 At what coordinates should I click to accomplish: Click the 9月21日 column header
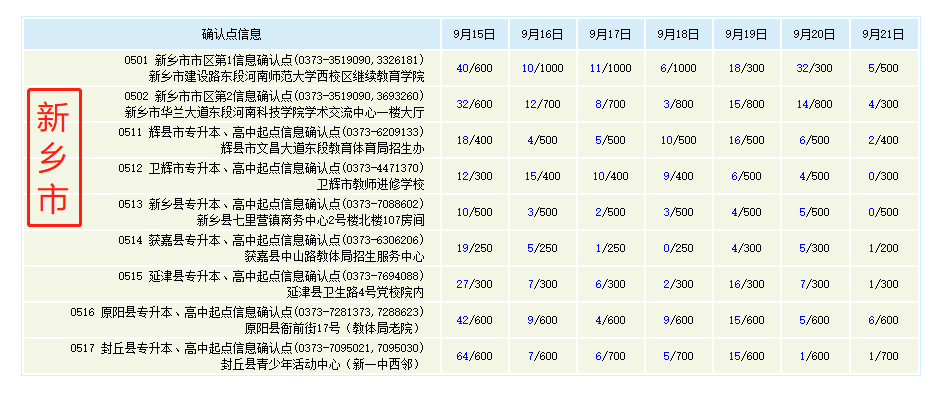tap(884, 34)
